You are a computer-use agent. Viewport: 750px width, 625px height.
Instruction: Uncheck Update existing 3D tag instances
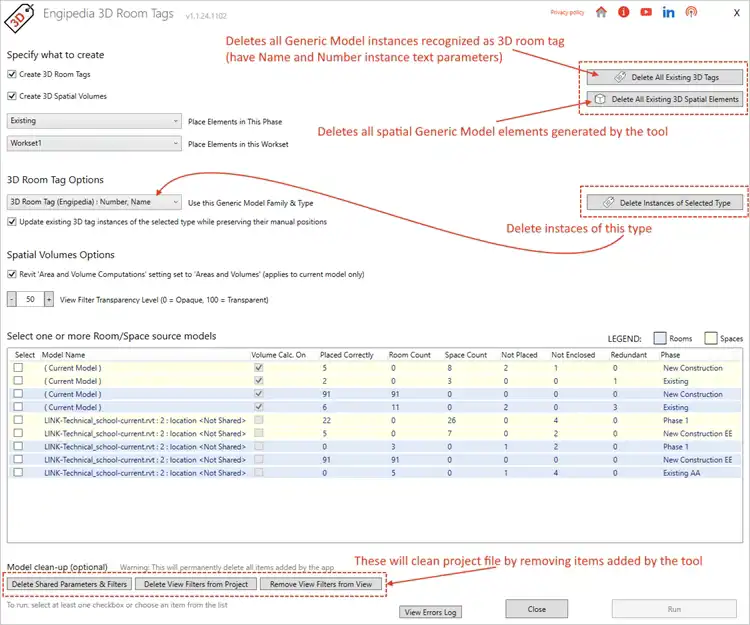tap(12, 222)
